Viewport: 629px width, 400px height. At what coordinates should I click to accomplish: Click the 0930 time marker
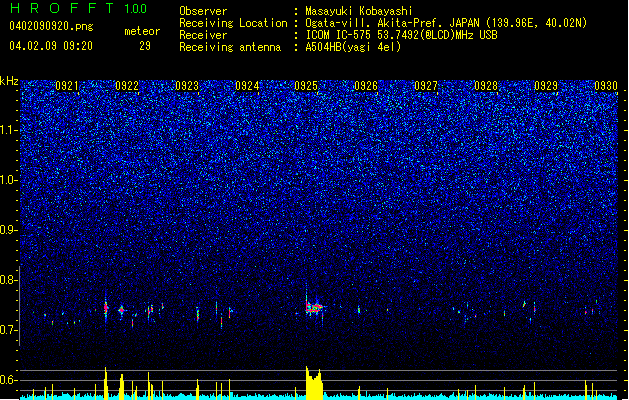606,86
